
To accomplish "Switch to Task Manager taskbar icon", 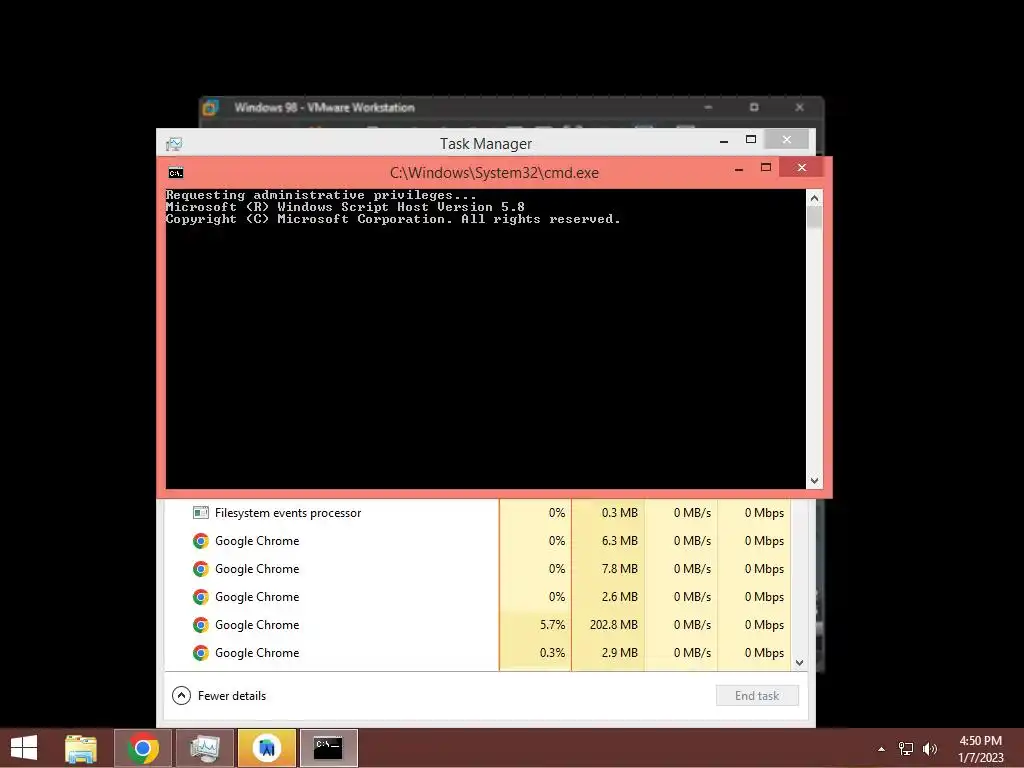I will tap(205, 748).
